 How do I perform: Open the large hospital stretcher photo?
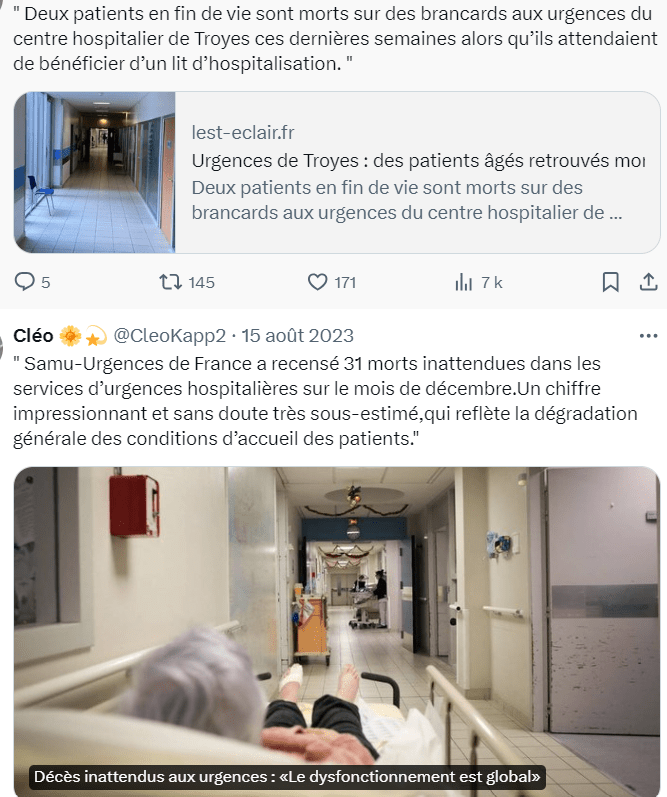click(x=337, y=631)
